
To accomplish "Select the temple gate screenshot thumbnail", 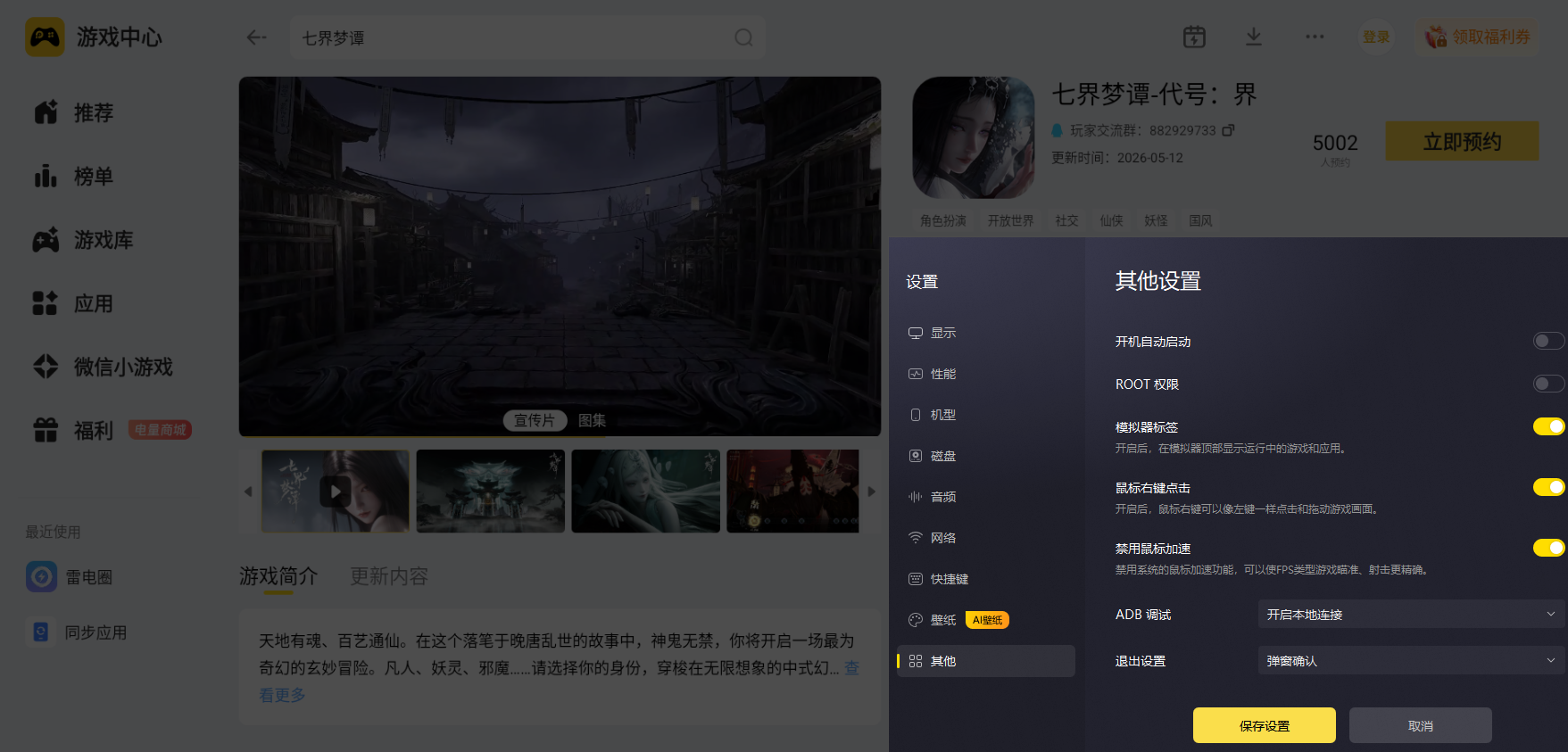I will (x=491, y=492).
